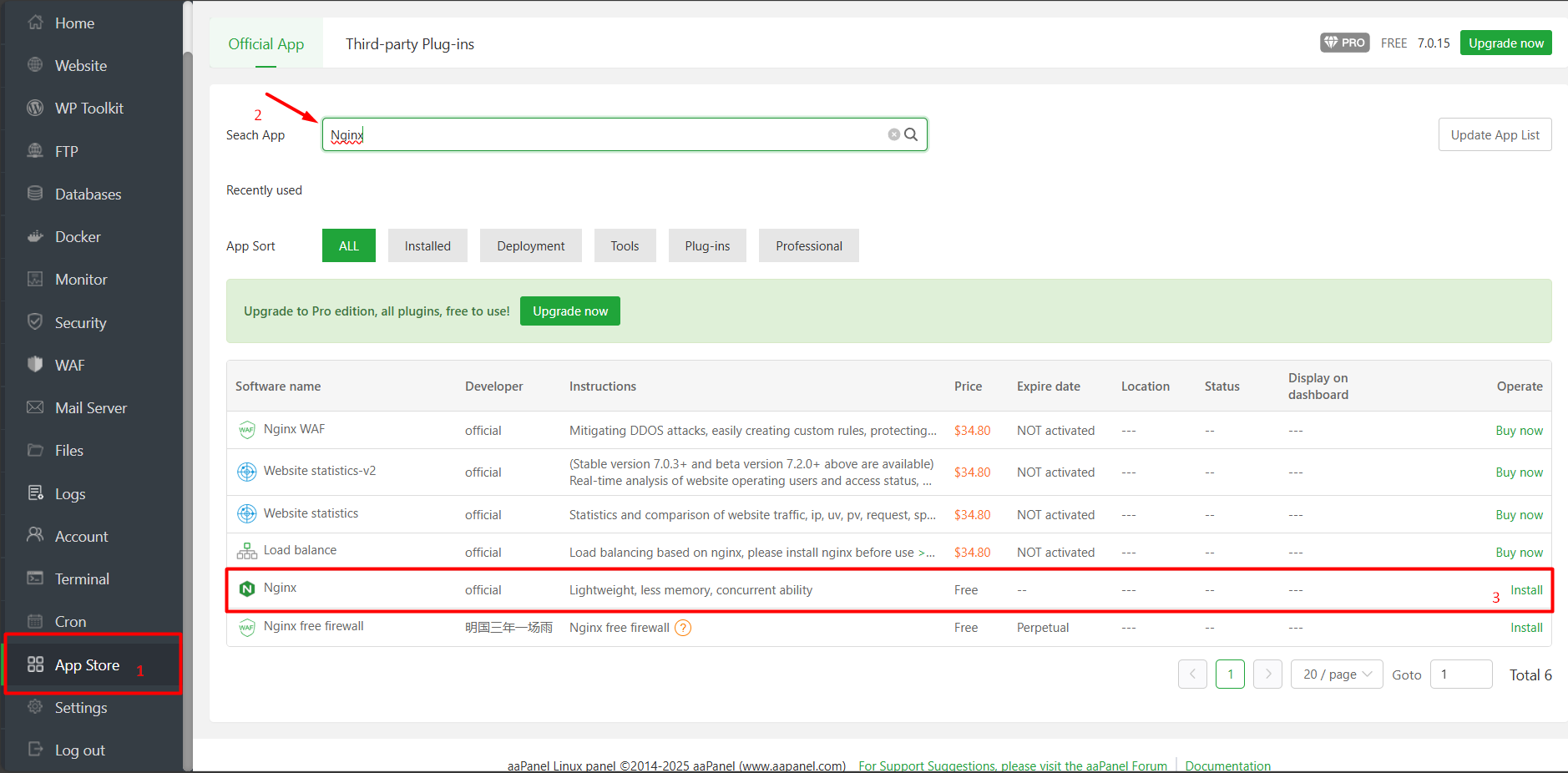Click Buy now for Website statistics row
Screen dimensions: 1568x773
point(1519,514)
